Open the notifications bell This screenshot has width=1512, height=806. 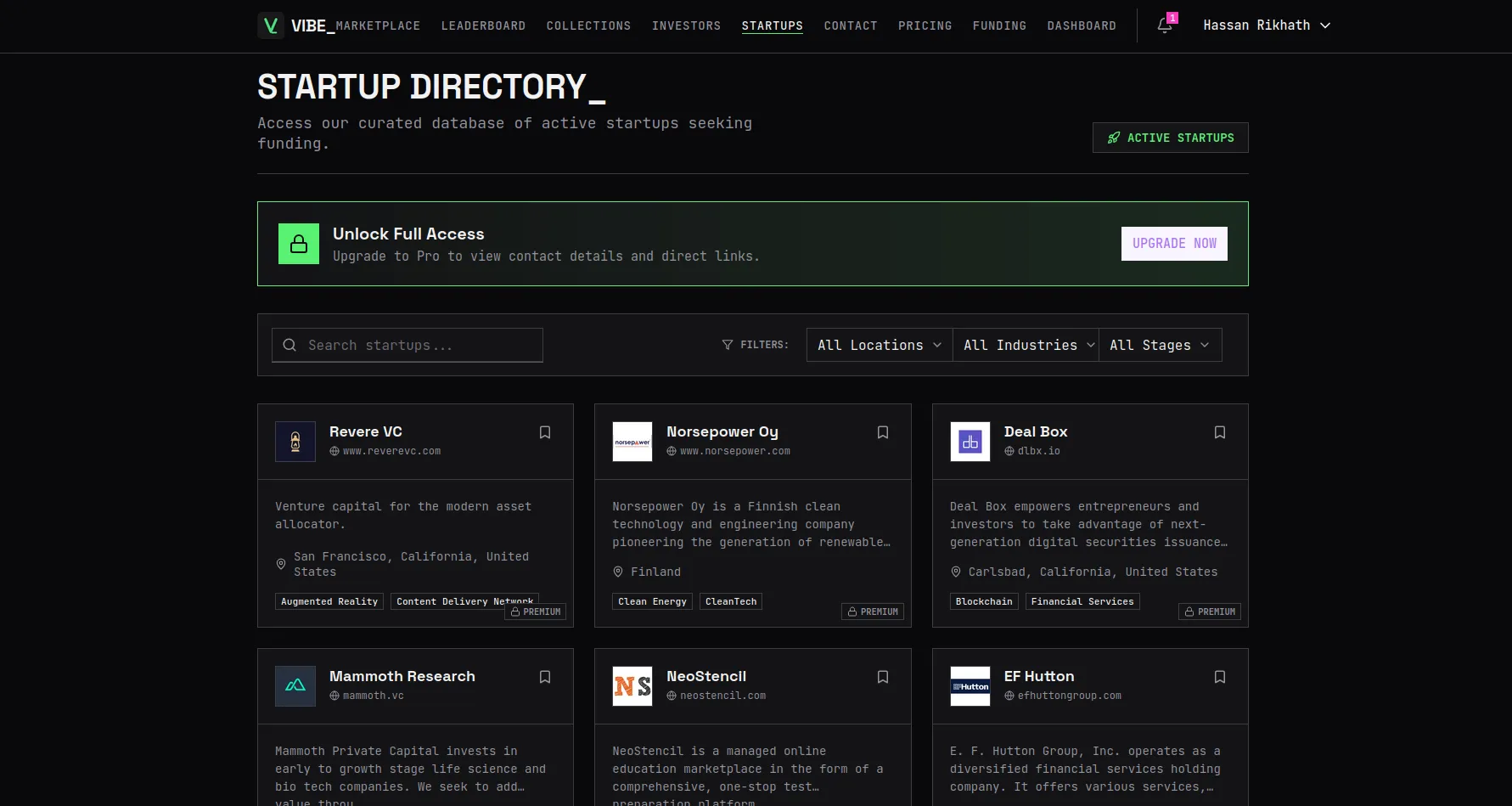[1165, 25]
